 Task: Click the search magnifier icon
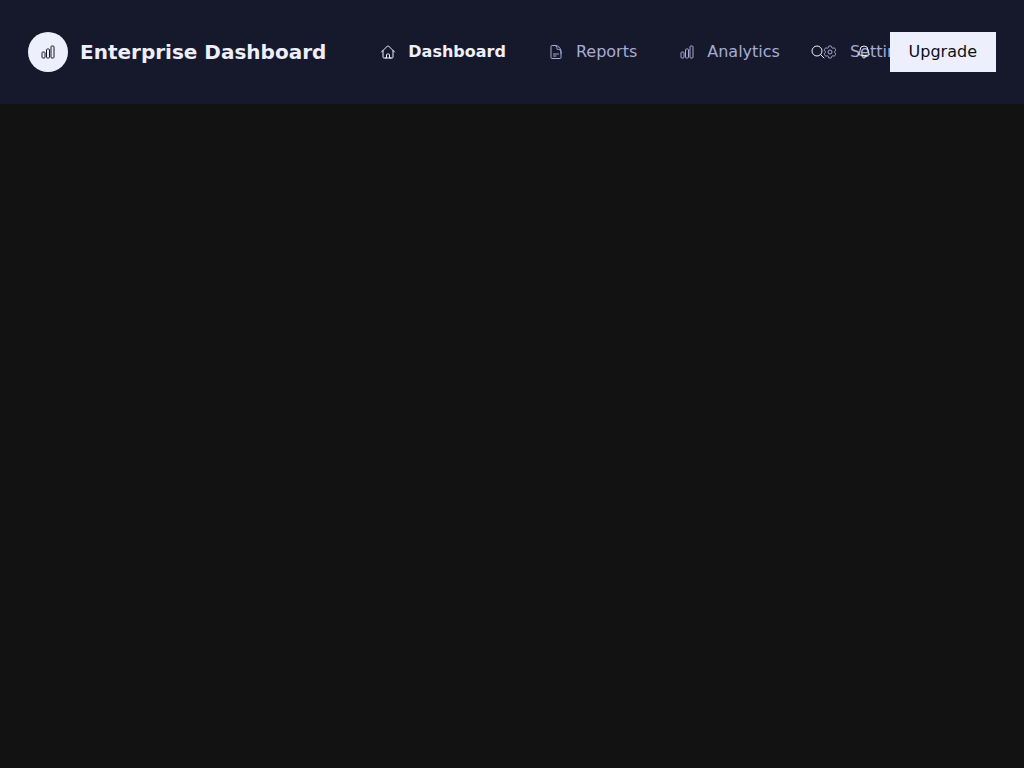point(816,52)
